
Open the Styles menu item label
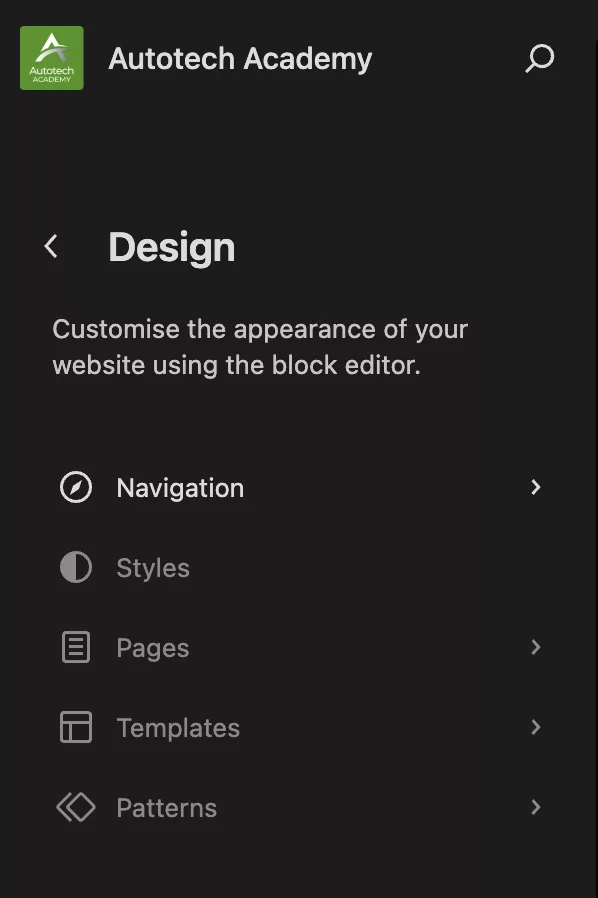(x=153, y=569)
